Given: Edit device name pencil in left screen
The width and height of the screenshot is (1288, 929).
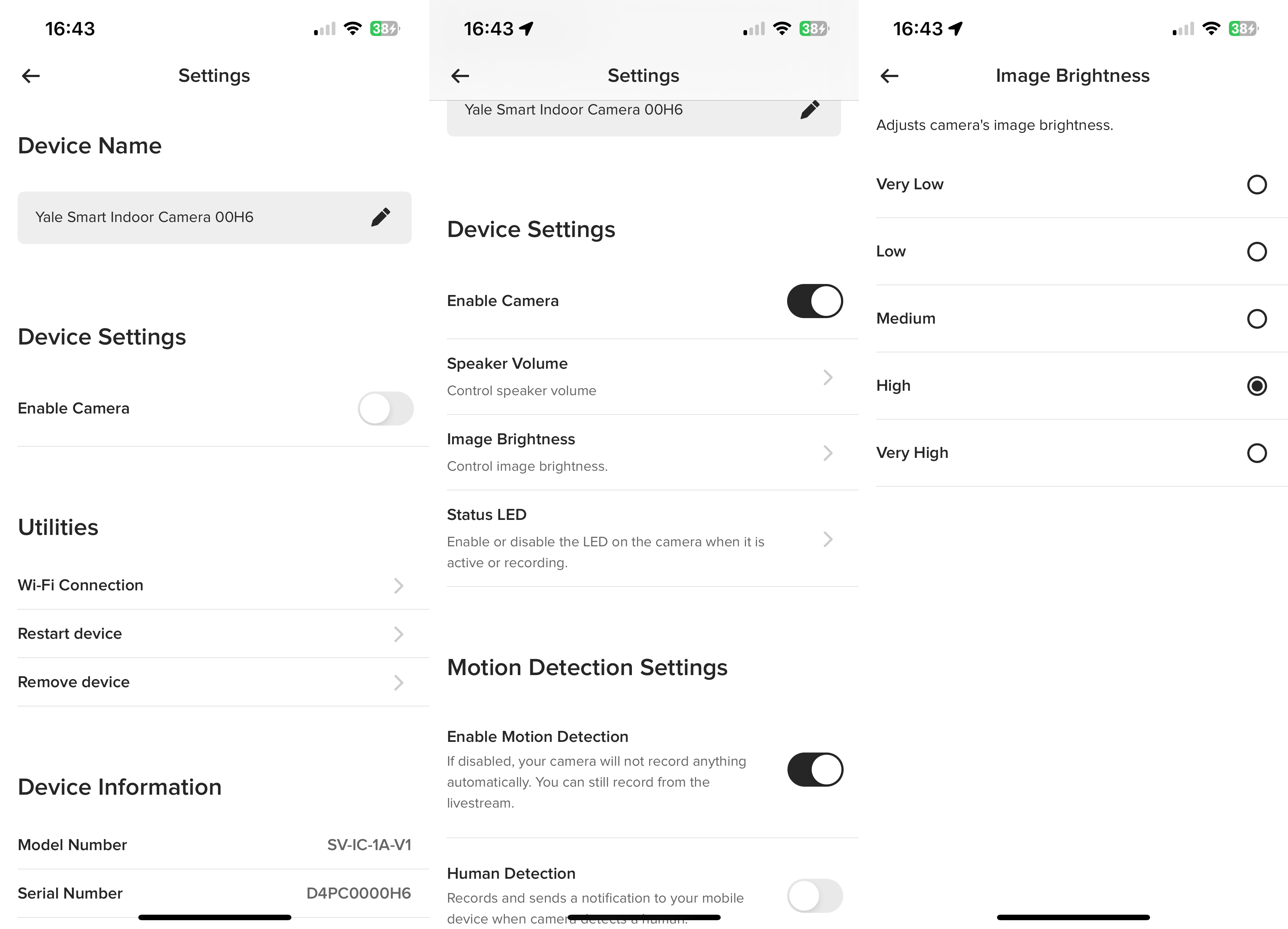Looking at the screenshot, I should coord(381,217).
